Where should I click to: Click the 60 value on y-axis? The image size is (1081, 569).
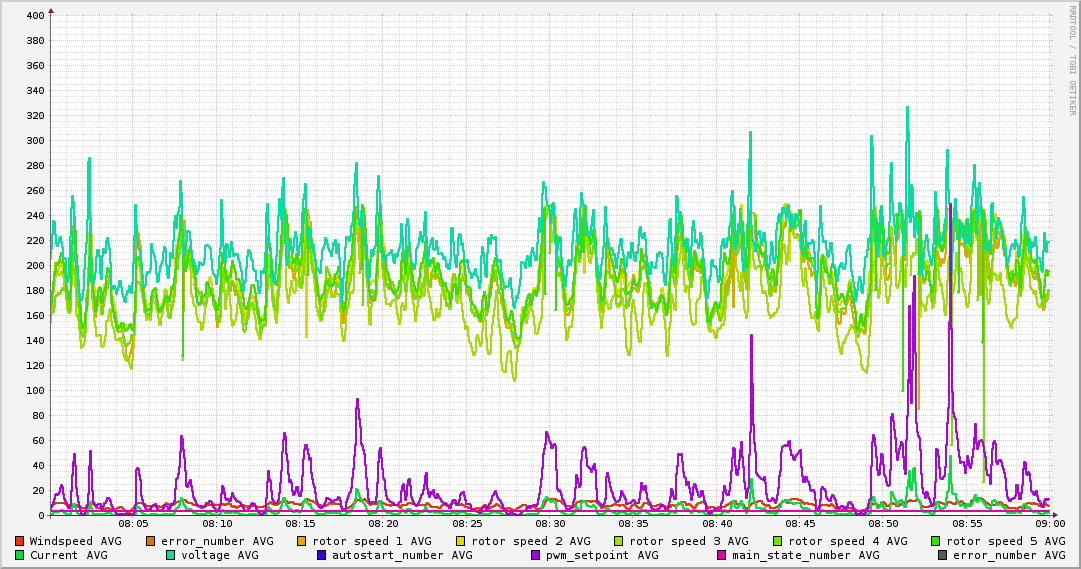(x=38, y=440)
